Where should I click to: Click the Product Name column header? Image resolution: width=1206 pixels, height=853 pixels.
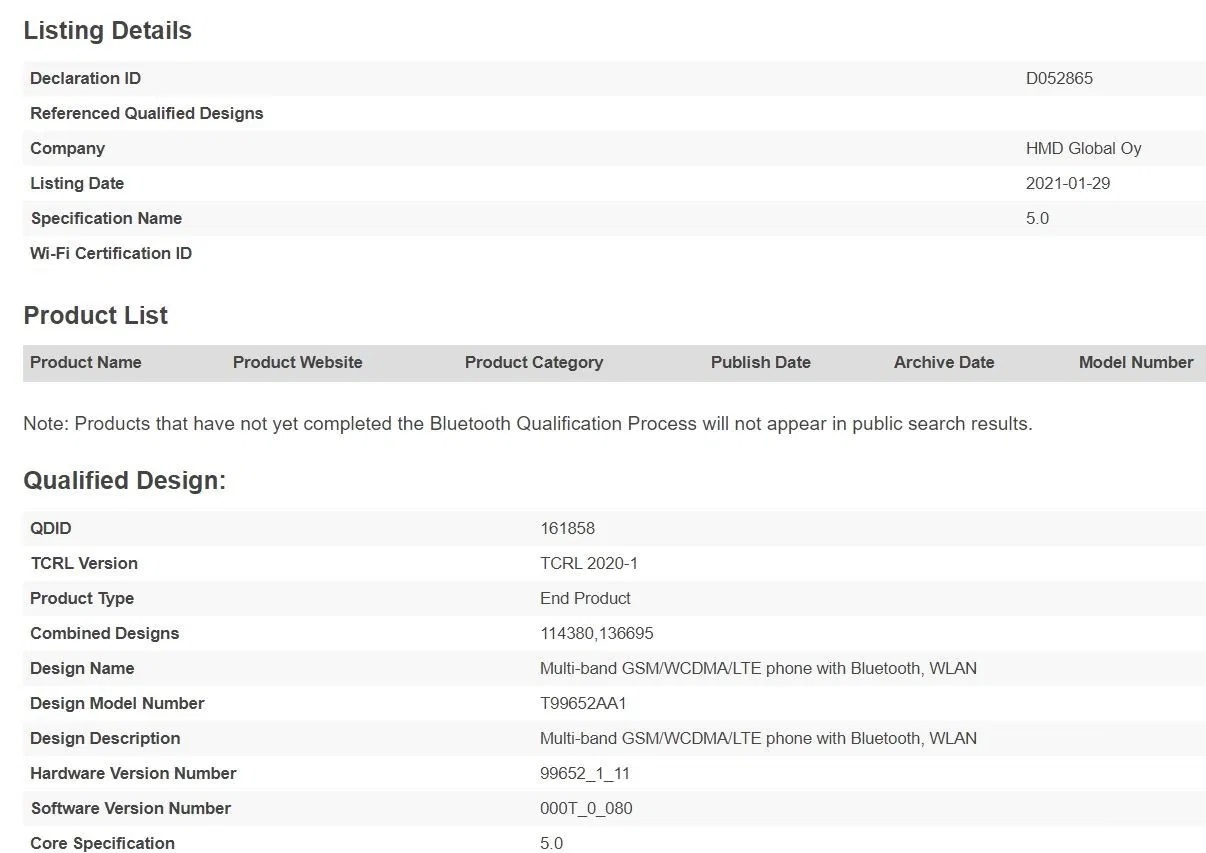point(86,363)
